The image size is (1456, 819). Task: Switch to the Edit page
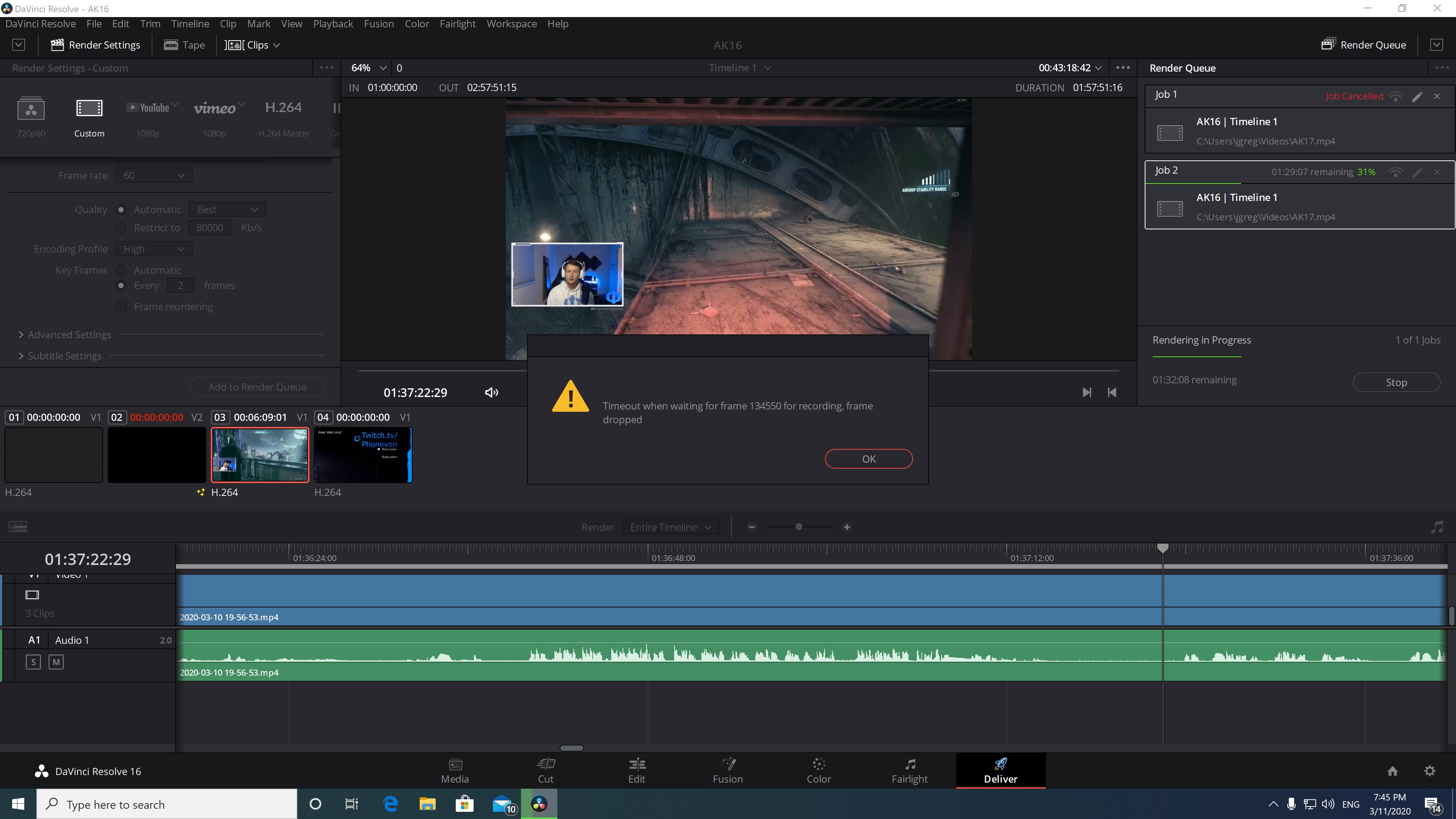[637, 771]
